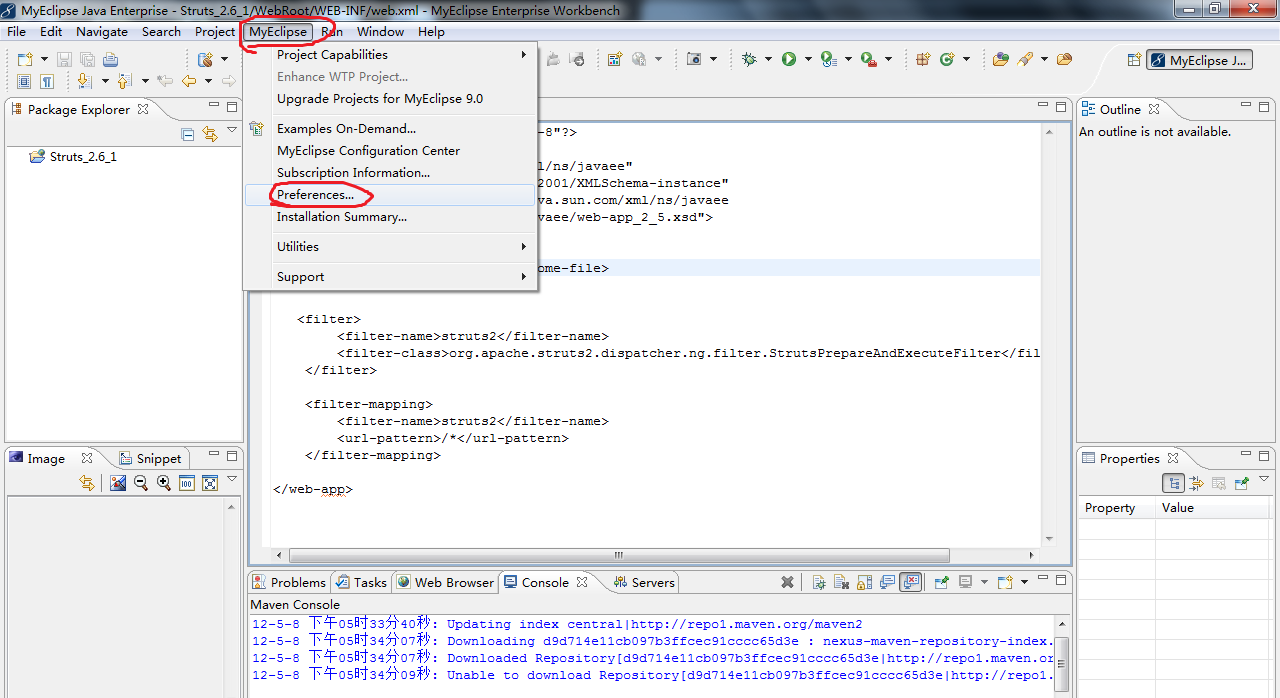Switch to the Snippet tab
Image resolution: width=1280 pixels, height=698 pixels.
pyautogui.click(x=150, y=458)
